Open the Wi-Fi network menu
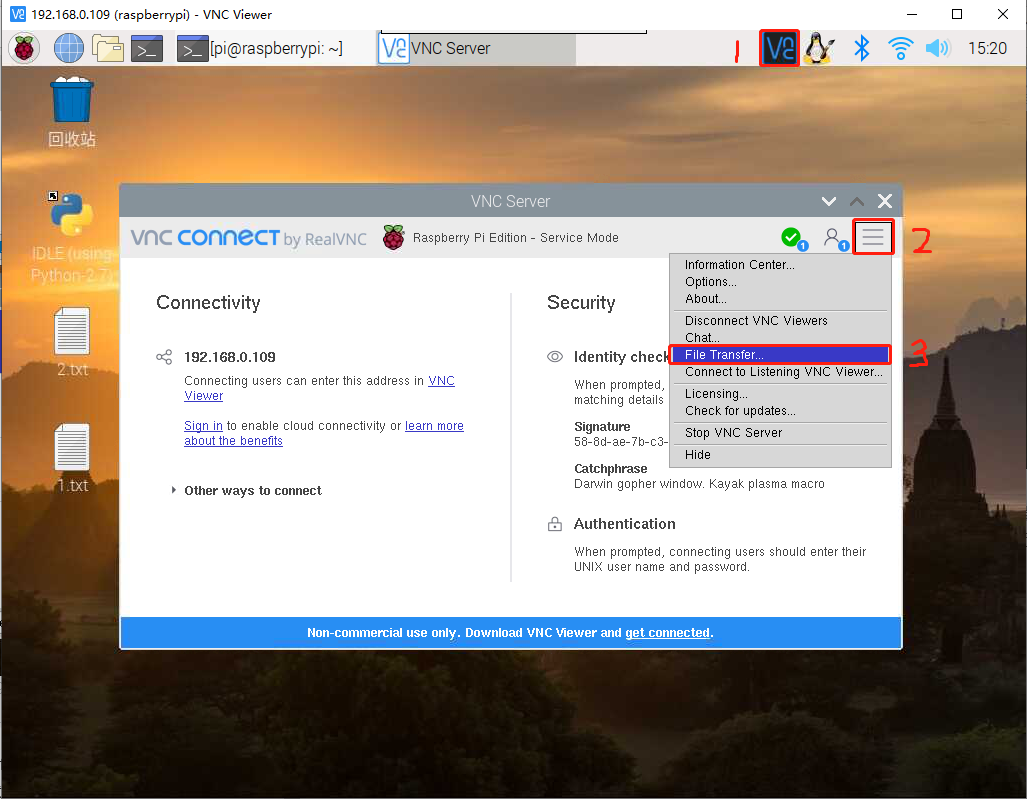This screenshot has width=1027, height=799. point(900,48)
